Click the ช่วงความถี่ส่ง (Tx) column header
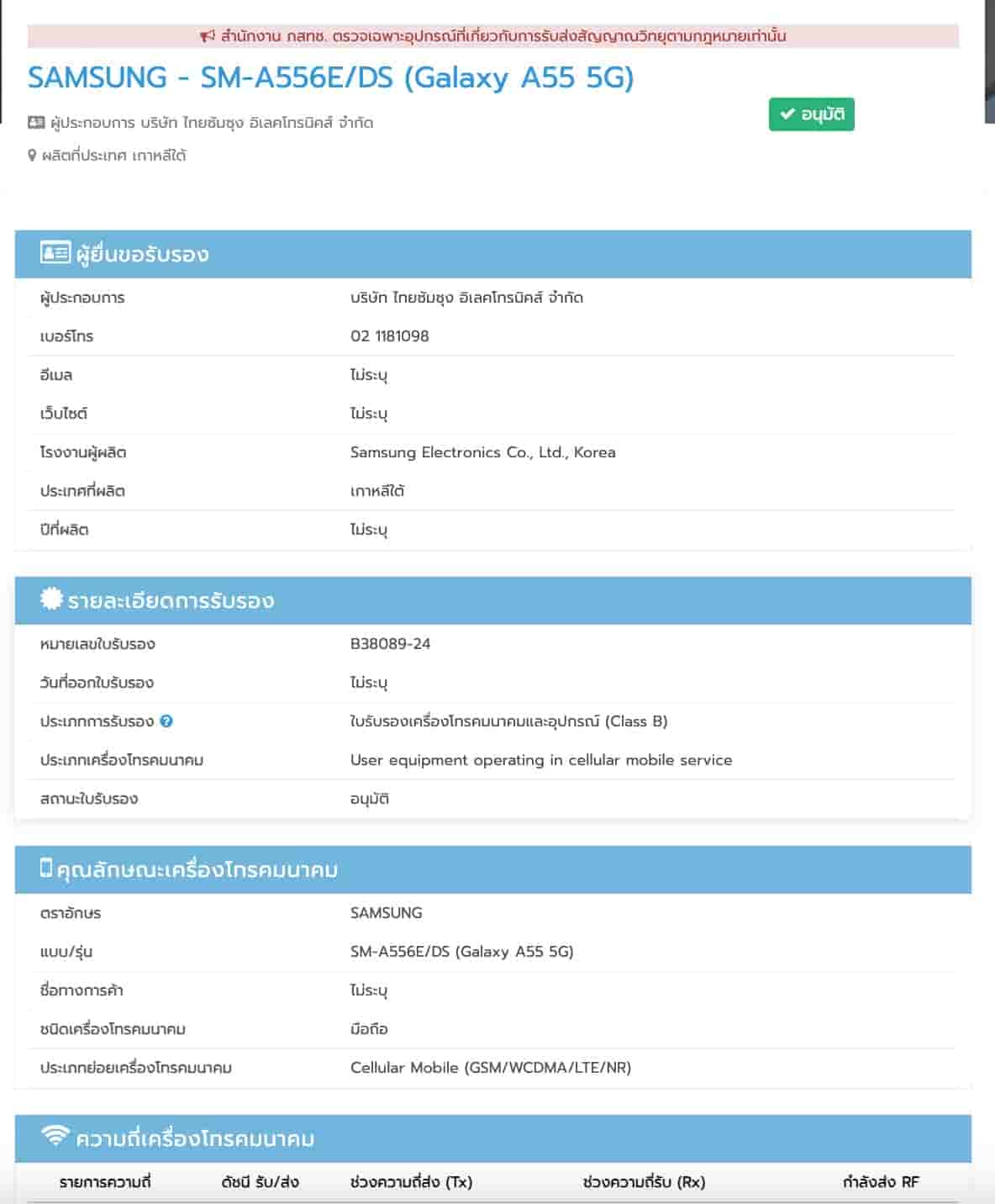995x1204 pixels. 413,1182
